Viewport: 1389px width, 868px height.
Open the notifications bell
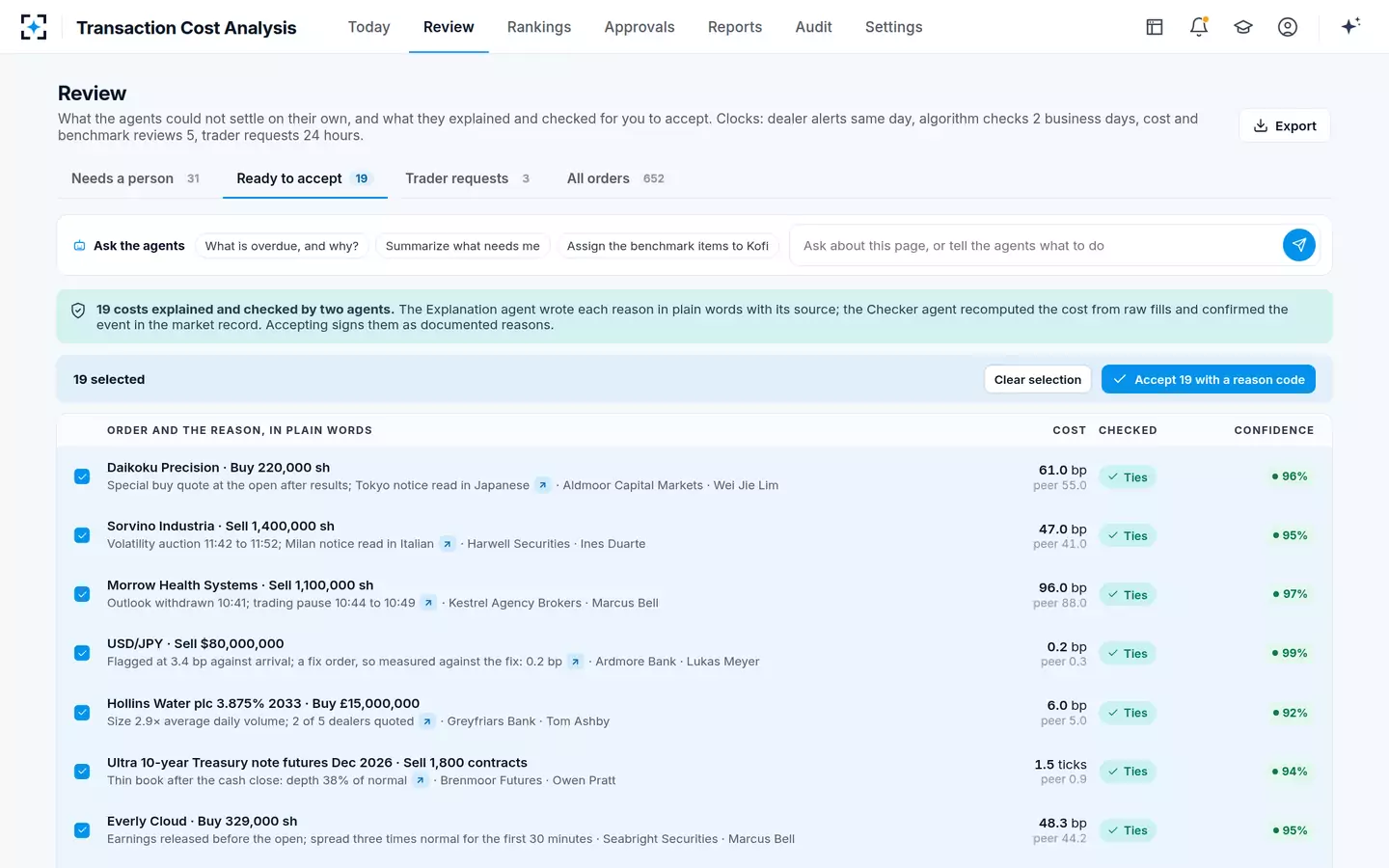click(1199, 27)
